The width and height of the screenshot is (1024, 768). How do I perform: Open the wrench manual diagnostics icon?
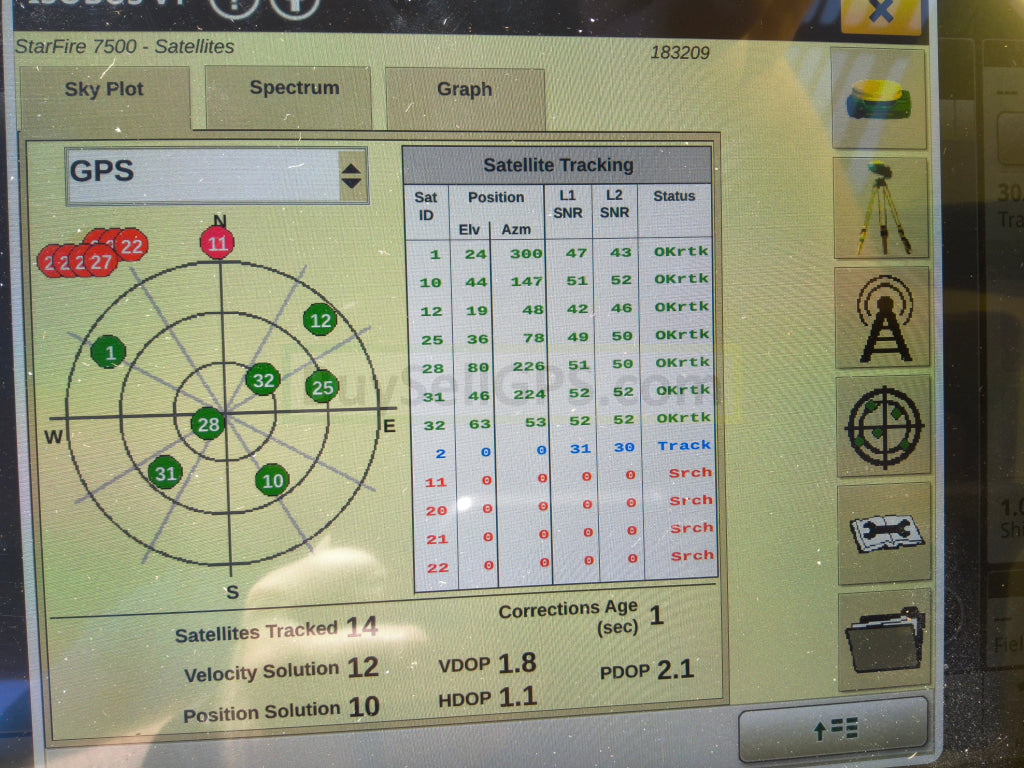884,533
